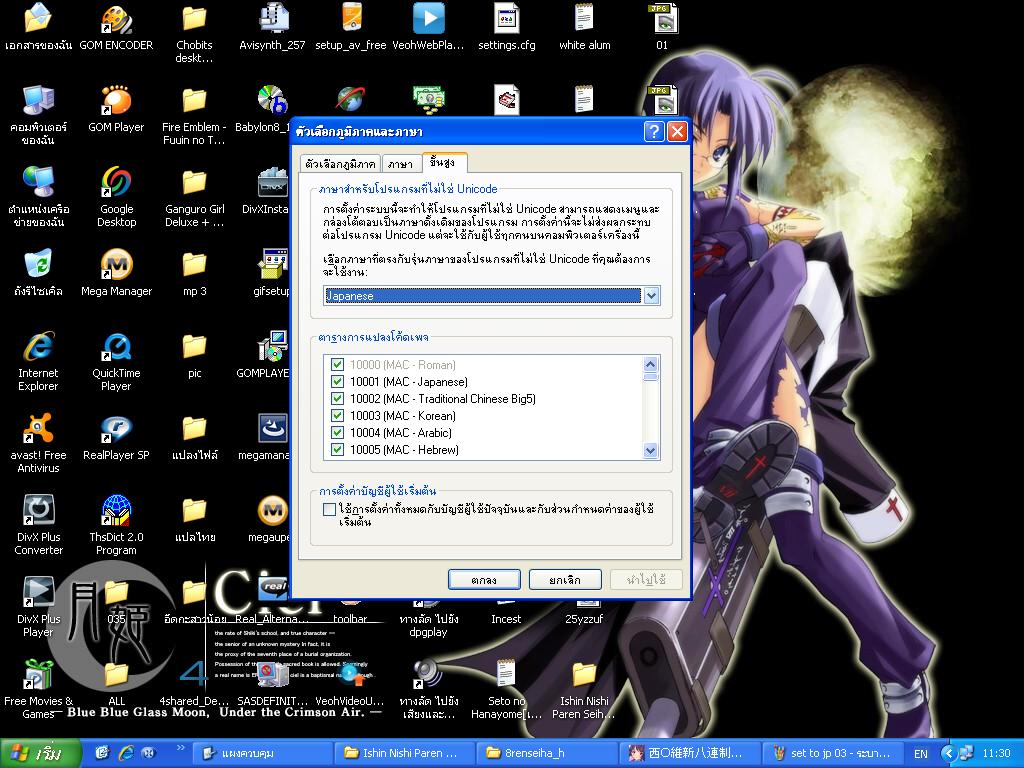1024x768 pixels.
Task: Close the regional options dialog
Action: [677, 132]
